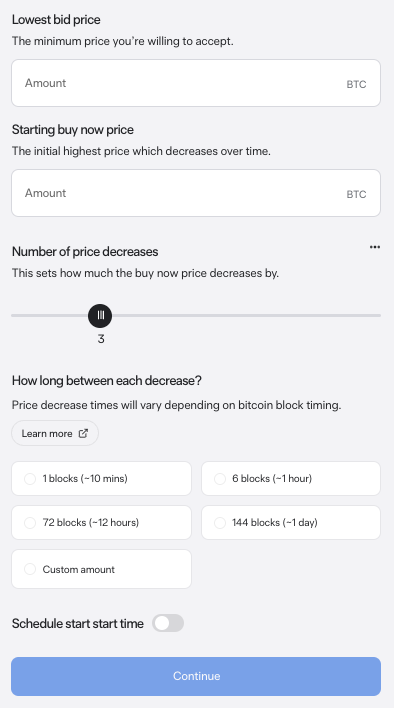Select the 6 blocks (~1 hour) option
This screenshot has height=708, width=394.
point(291,478)
